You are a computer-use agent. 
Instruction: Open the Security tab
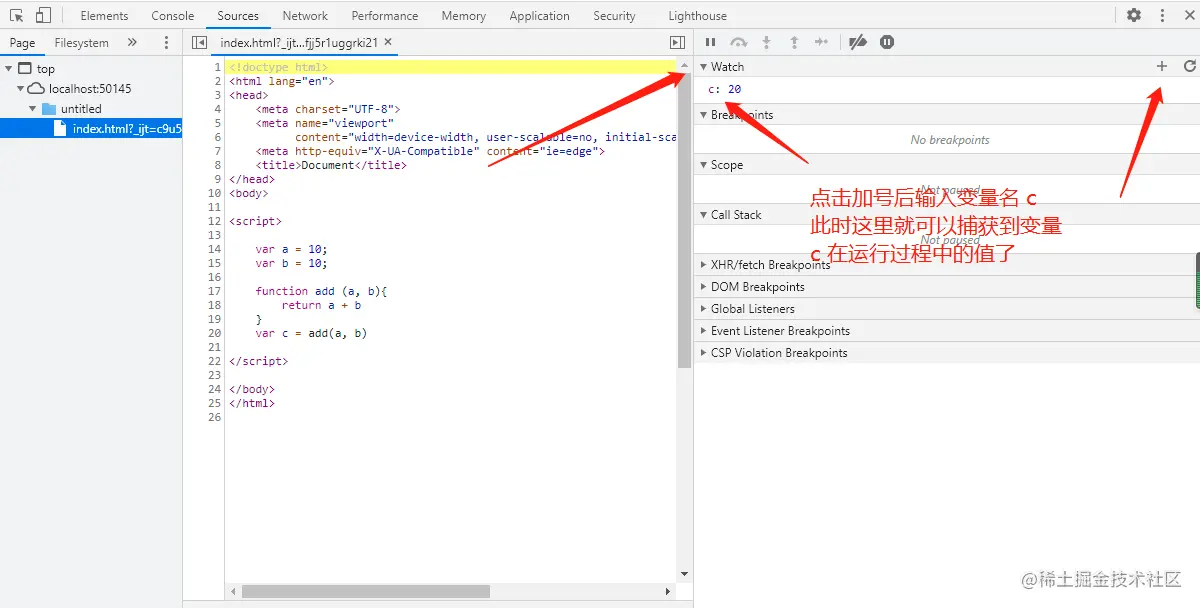(614, 16)
